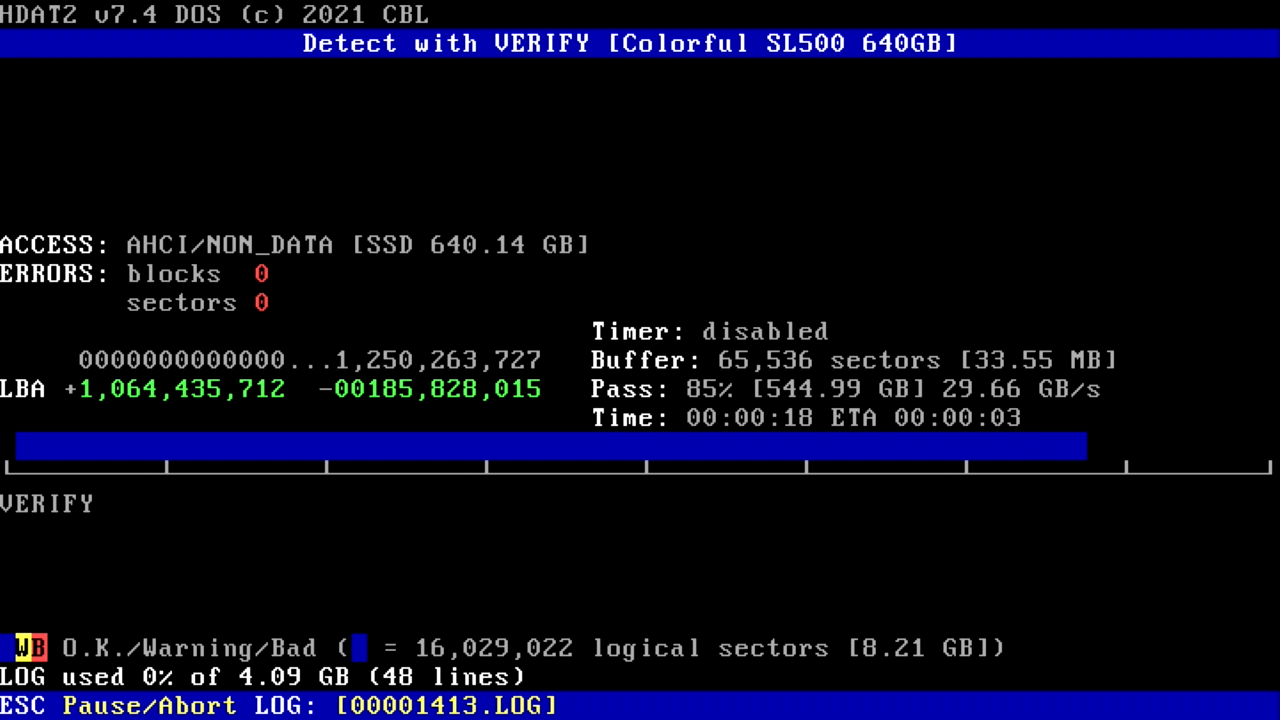This screenshot has width=1280, height=720.
Task: Click the 'ACCESS:' label
Action: [55, 245]
